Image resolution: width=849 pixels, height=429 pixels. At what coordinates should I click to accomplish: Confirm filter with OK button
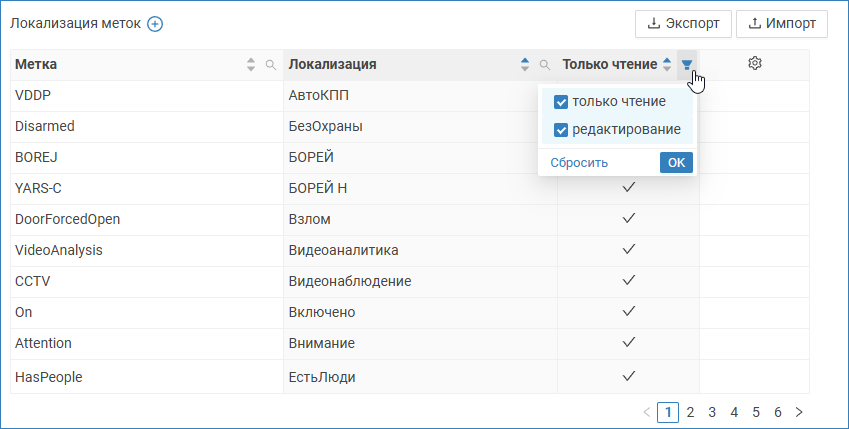(x=676, y=163)
